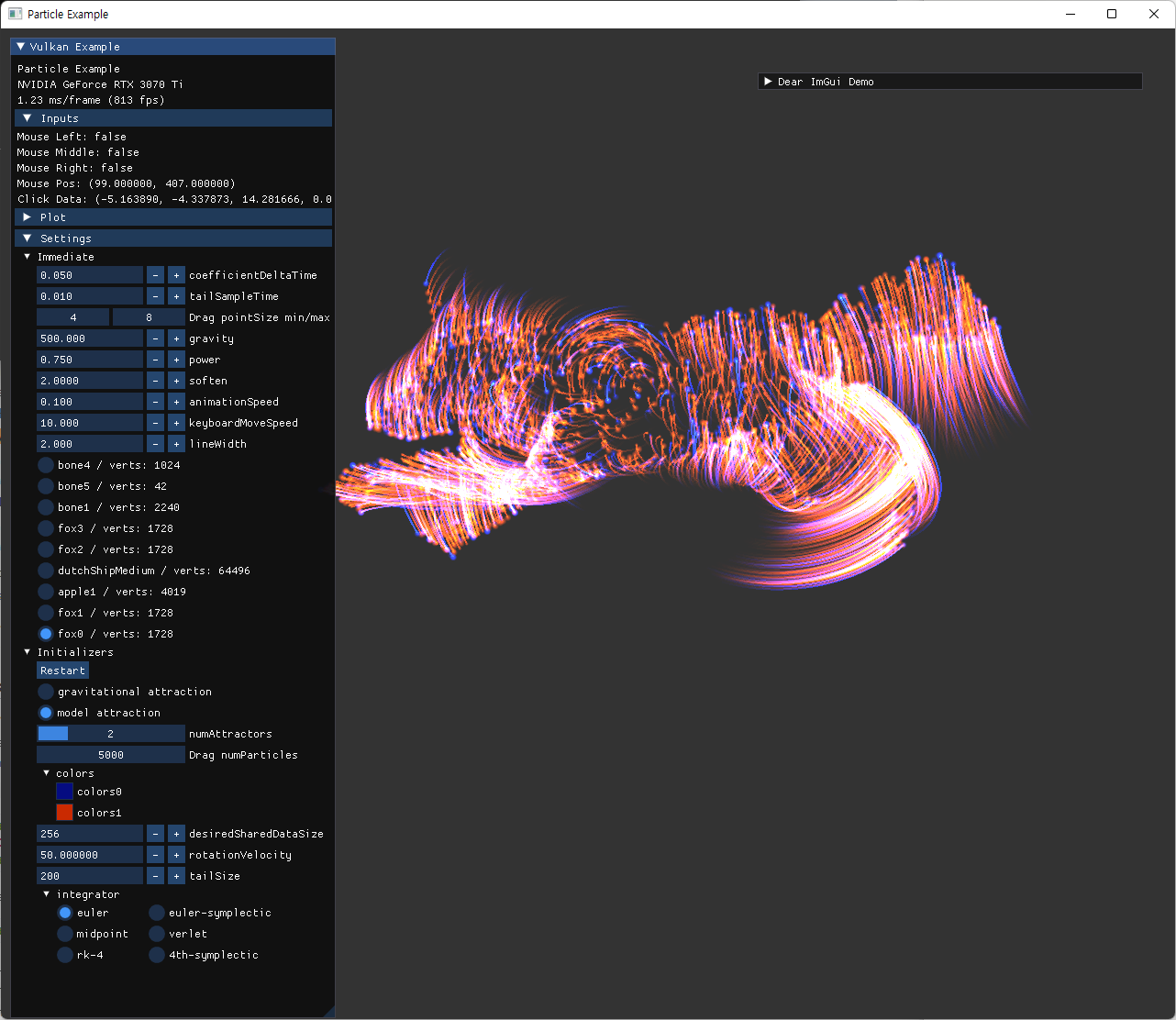The image size is (1176, 1020).
Task: Click the numParticles drag field
Action: (x=111, y=755)
